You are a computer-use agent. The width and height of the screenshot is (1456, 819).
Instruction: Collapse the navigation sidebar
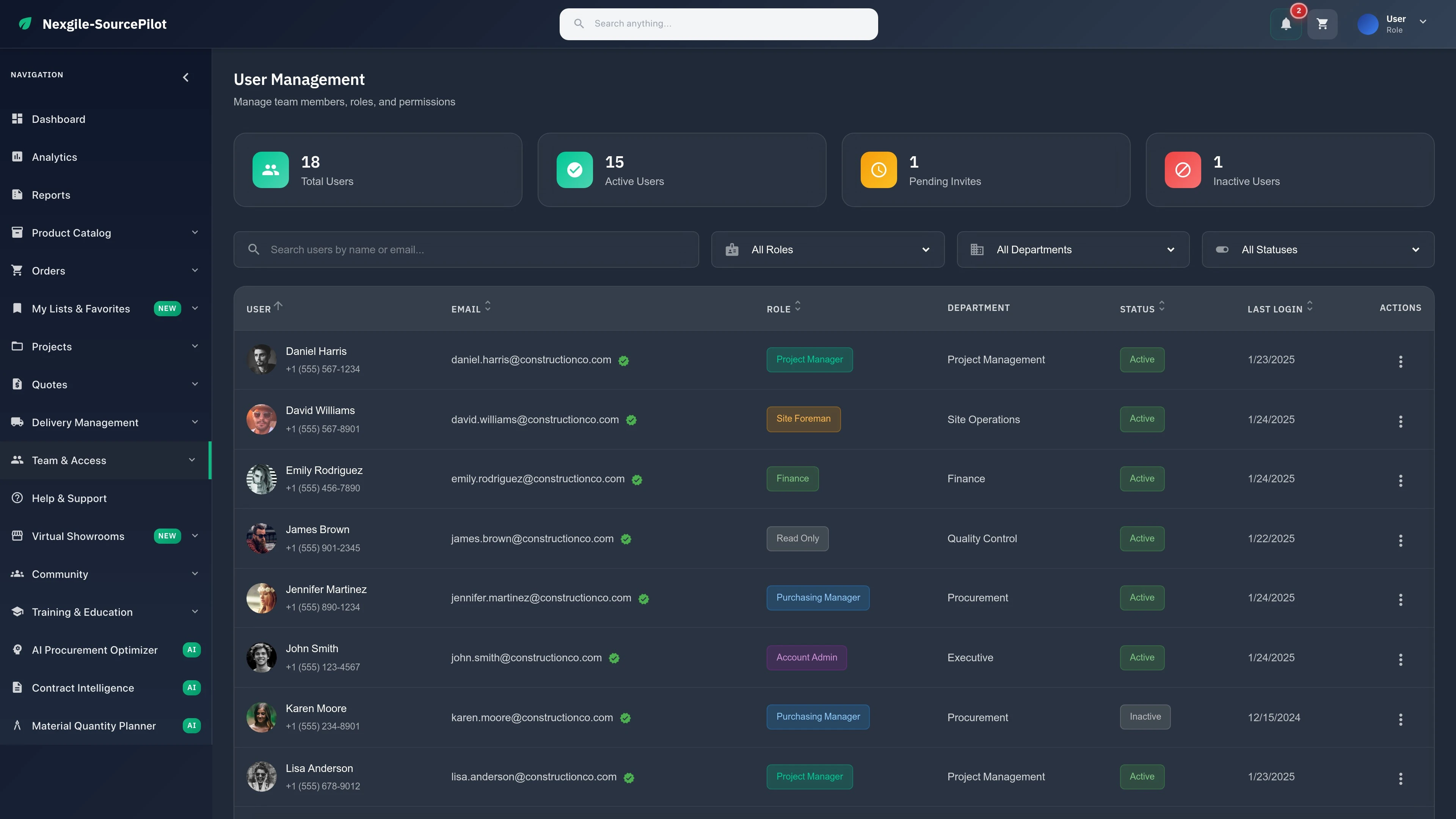[185, 77]
